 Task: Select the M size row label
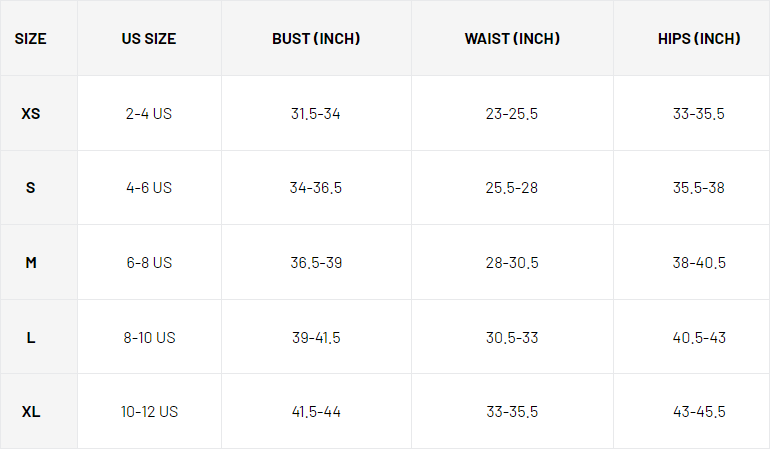point(31,263)
